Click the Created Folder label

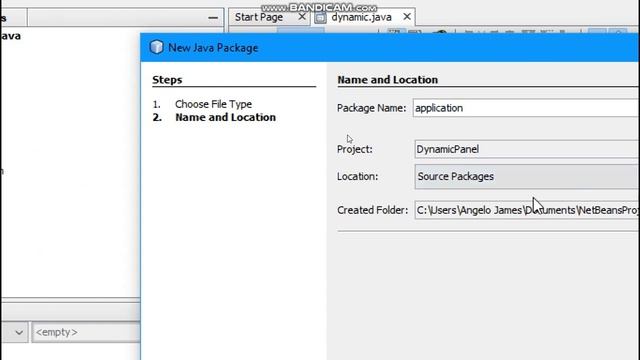[x=372, y=210]
